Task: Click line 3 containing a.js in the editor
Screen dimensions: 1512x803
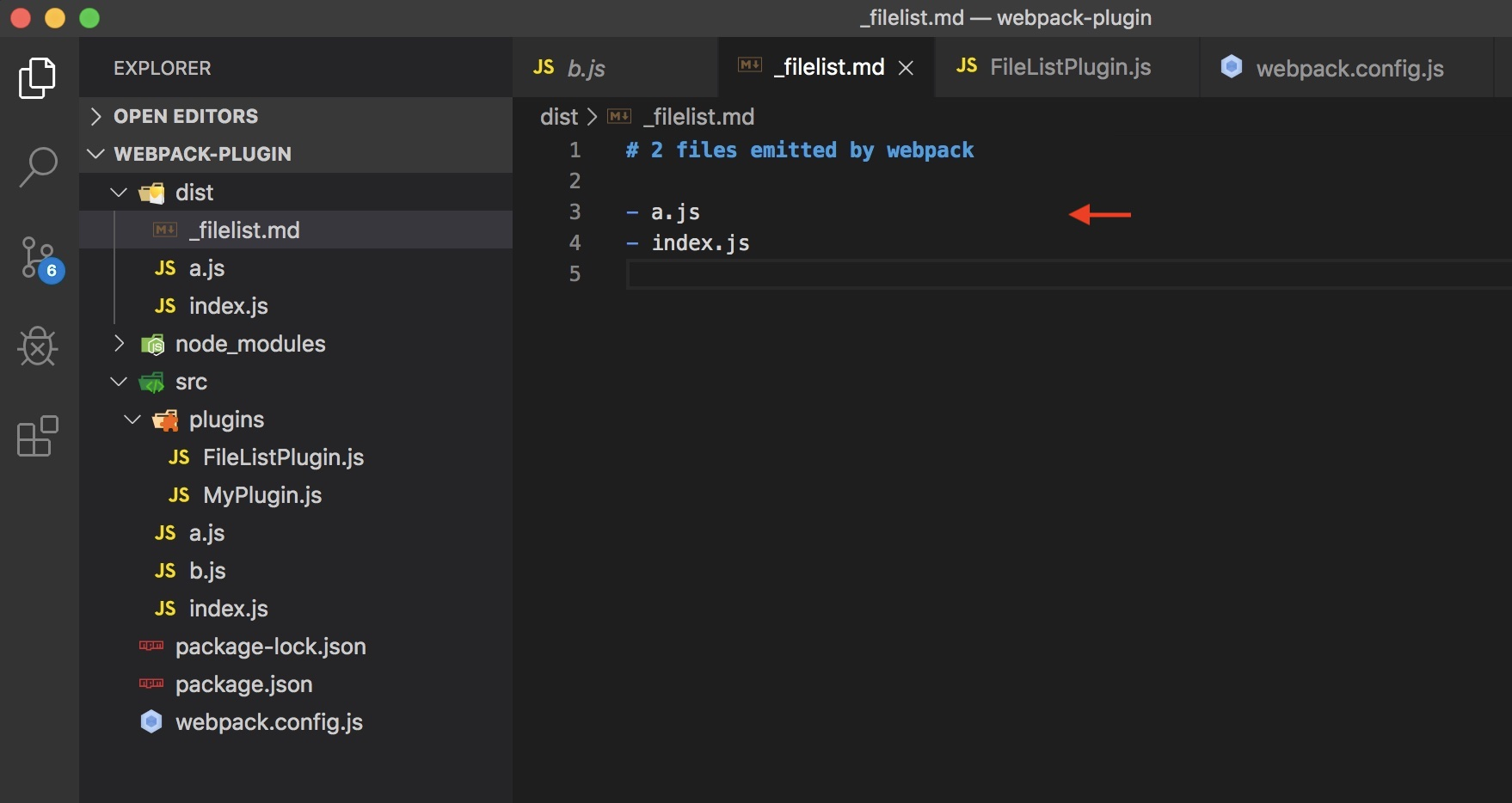Action: pyautogui.click(x=673, y=212)
